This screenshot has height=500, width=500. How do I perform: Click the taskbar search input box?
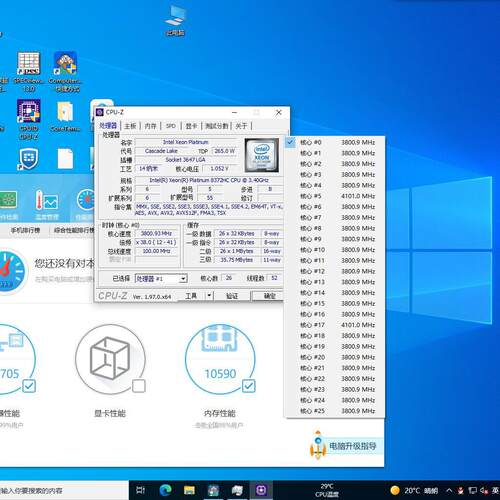tap(64, 490)
